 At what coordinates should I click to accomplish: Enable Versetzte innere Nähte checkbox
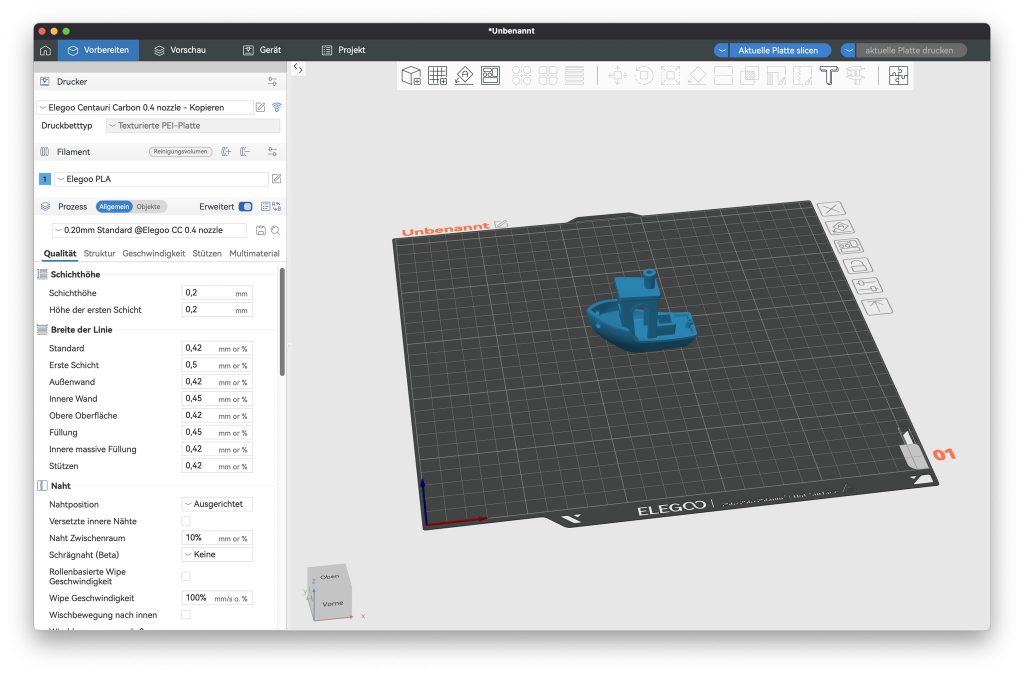(x=186, y=521)
